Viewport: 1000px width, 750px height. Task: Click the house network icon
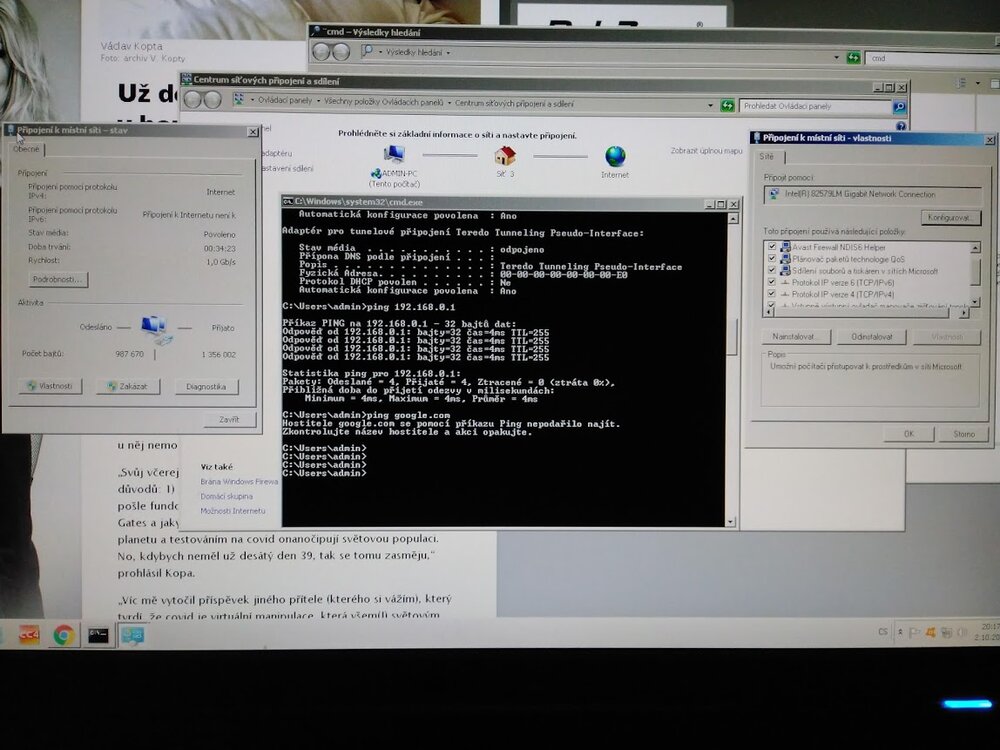tap(505, 155)
